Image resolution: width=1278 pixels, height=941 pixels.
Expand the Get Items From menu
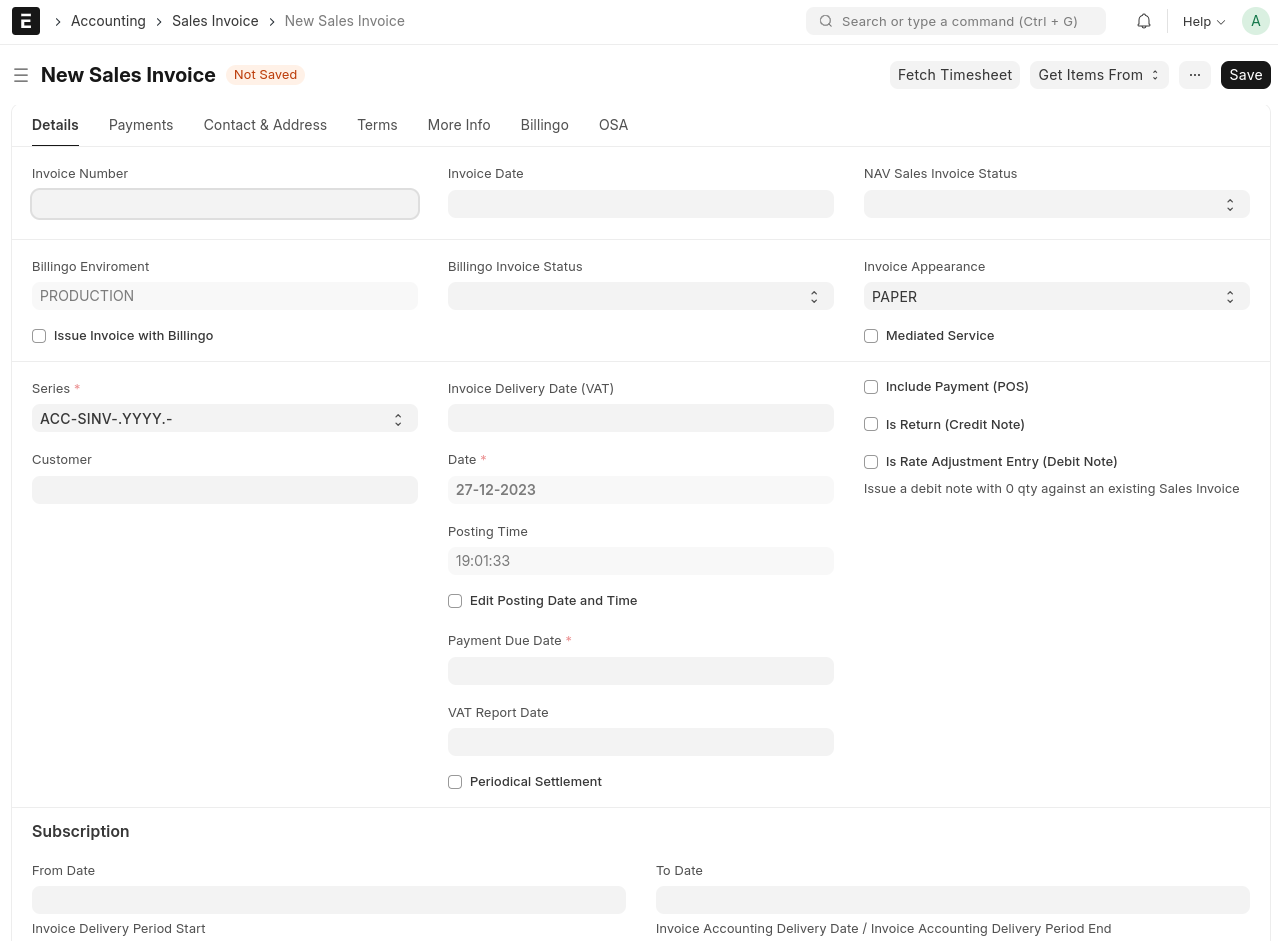pyautogui.click(x=1098, y=75)
